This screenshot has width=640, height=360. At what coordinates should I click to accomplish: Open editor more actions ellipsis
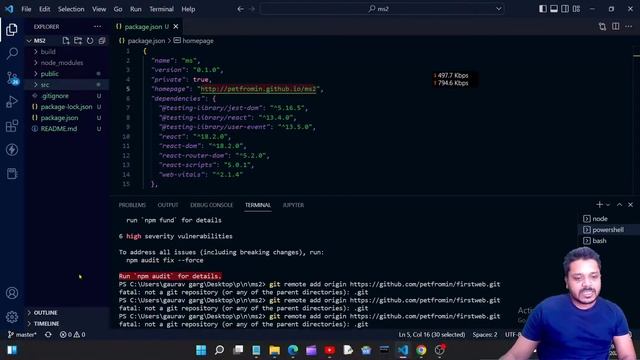pyautogui.click(x=629, y=27)
